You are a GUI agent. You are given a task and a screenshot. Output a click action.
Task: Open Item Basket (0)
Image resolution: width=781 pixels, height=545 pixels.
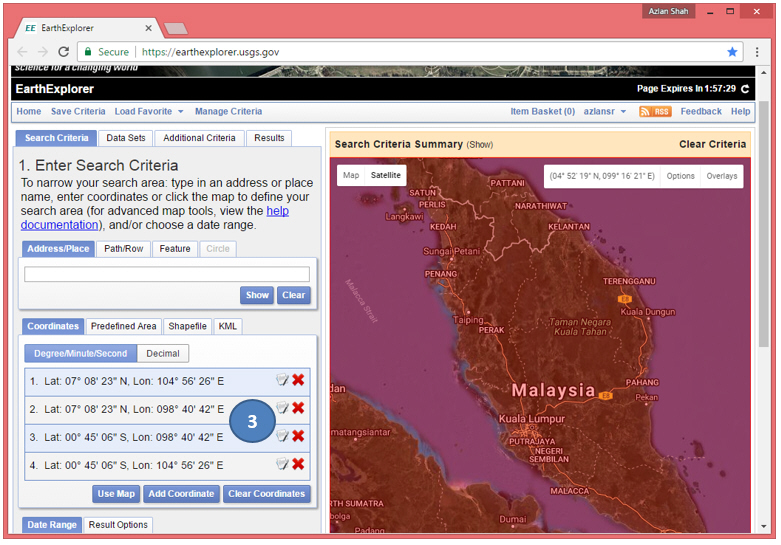(x=542, y=112)
